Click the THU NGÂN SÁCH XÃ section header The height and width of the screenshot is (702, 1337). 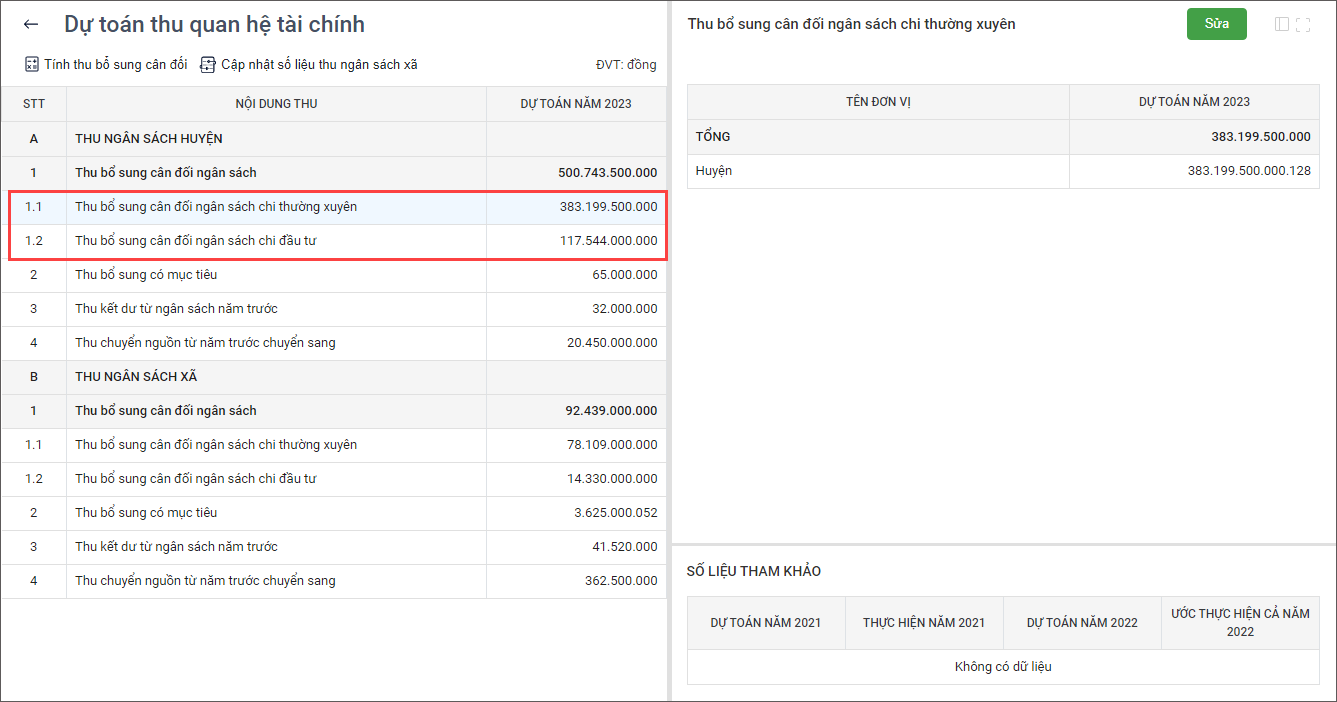(136, 377)
